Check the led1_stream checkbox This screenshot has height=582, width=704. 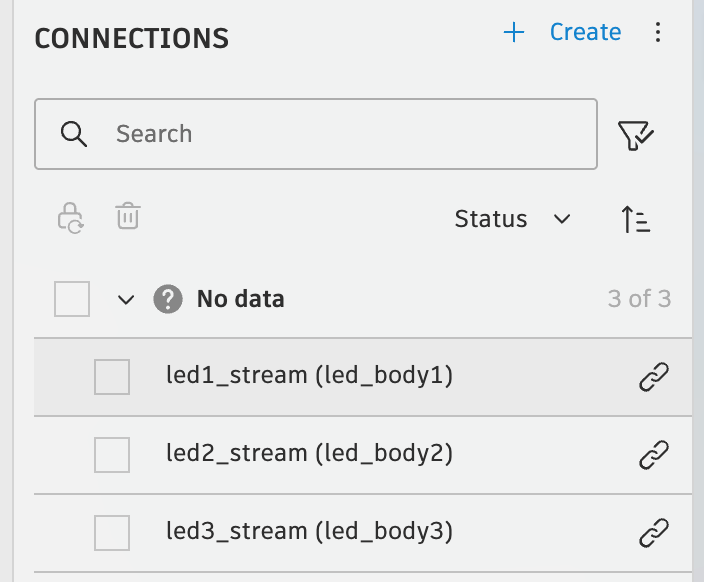(112, 377)
